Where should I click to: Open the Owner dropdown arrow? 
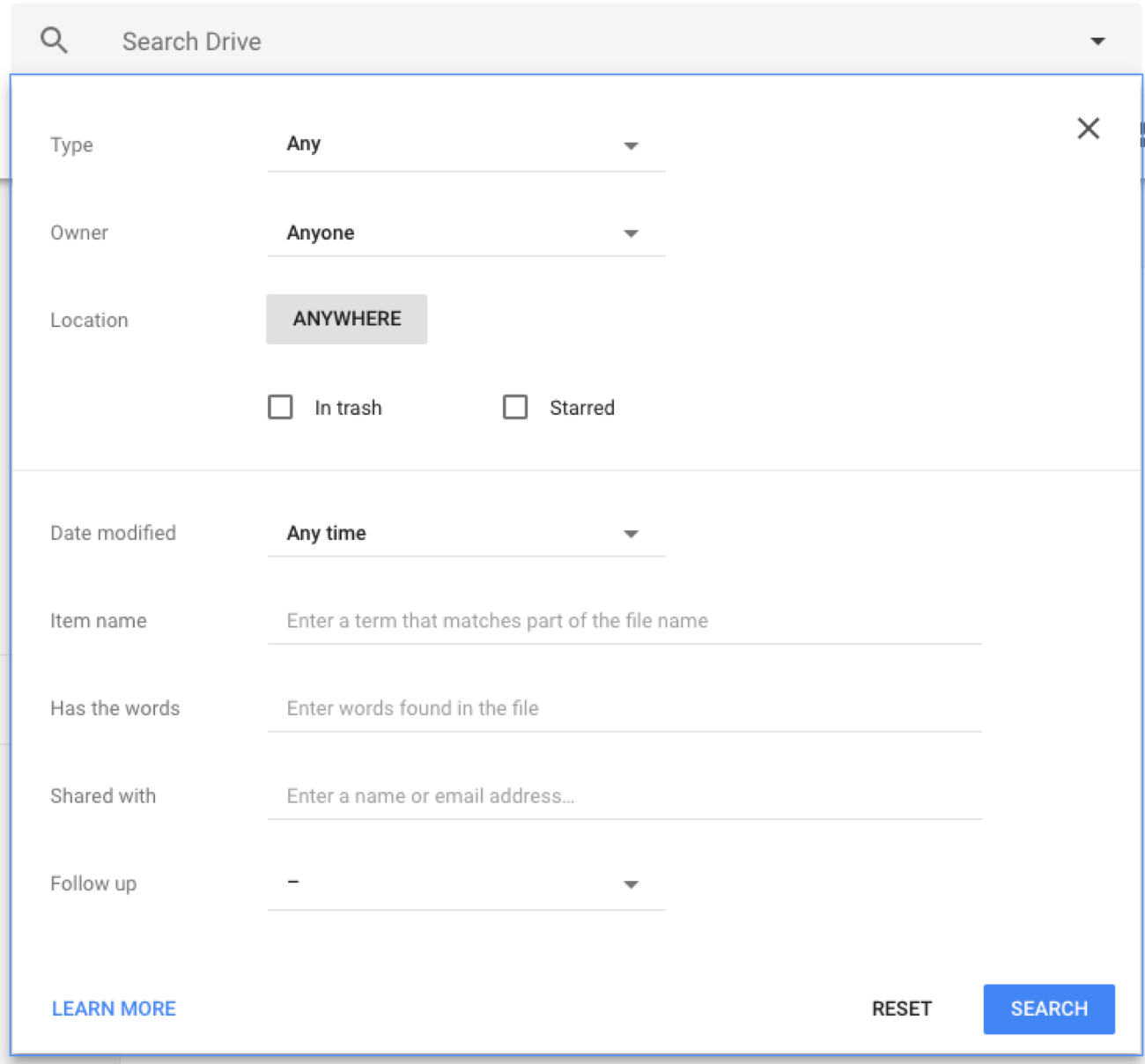pos(632,233)
